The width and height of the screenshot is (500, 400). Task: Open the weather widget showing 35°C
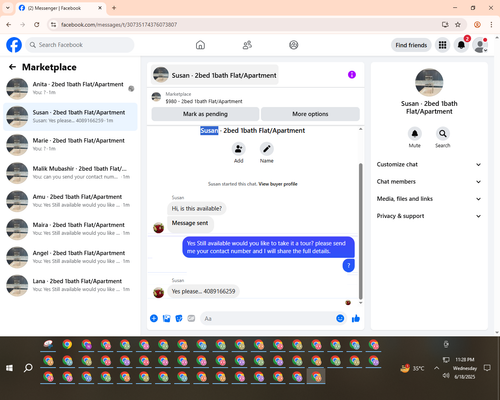(412, 368)
